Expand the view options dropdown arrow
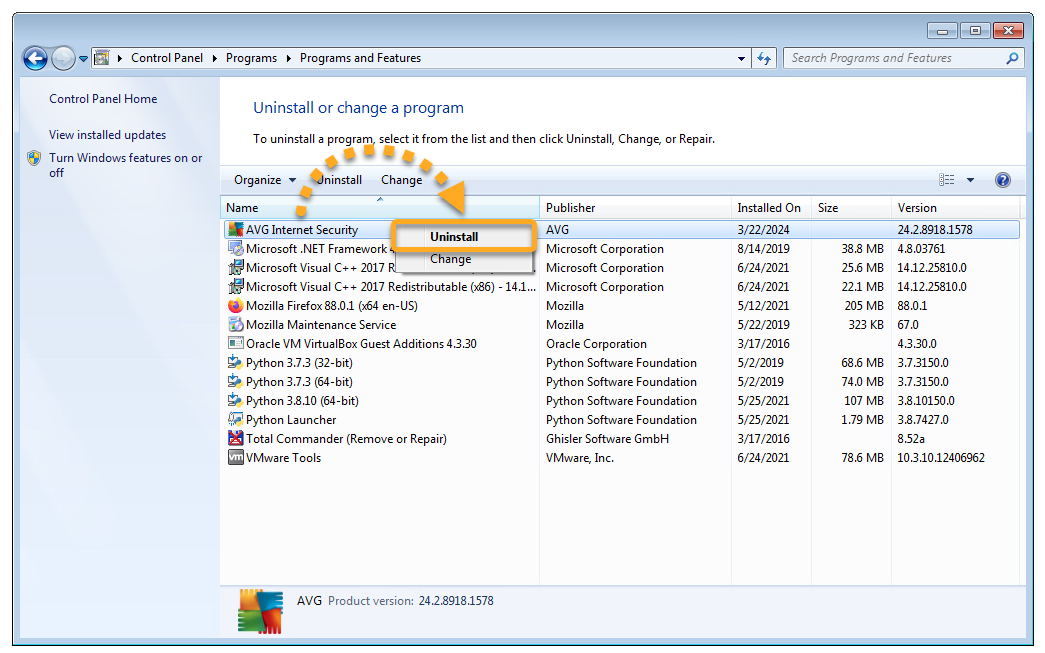Image resolution: width=1045 pixels, height=653 pixels. (970, 180)
